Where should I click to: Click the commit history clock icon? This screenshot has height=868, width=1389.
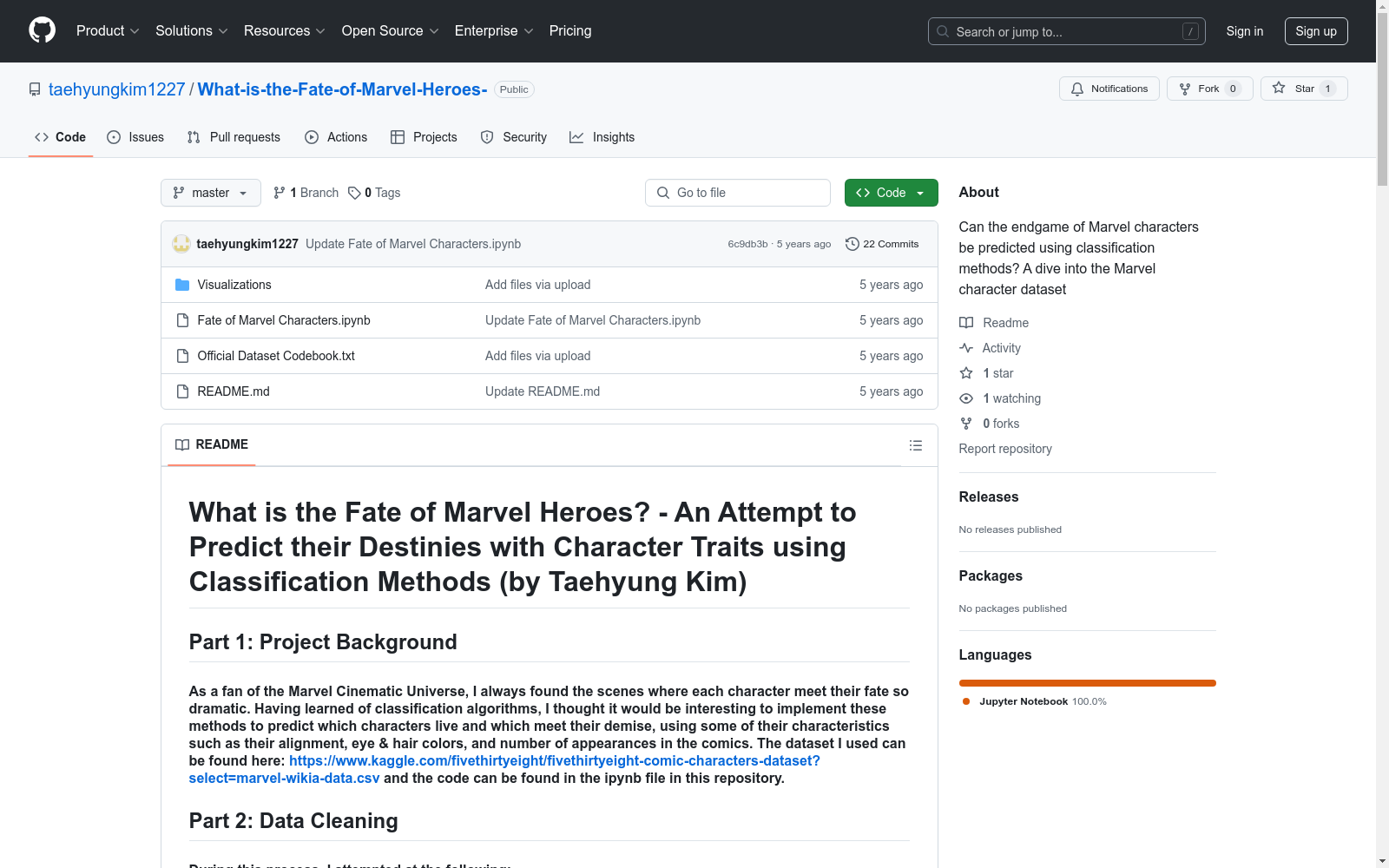click(x=852, y=244)
